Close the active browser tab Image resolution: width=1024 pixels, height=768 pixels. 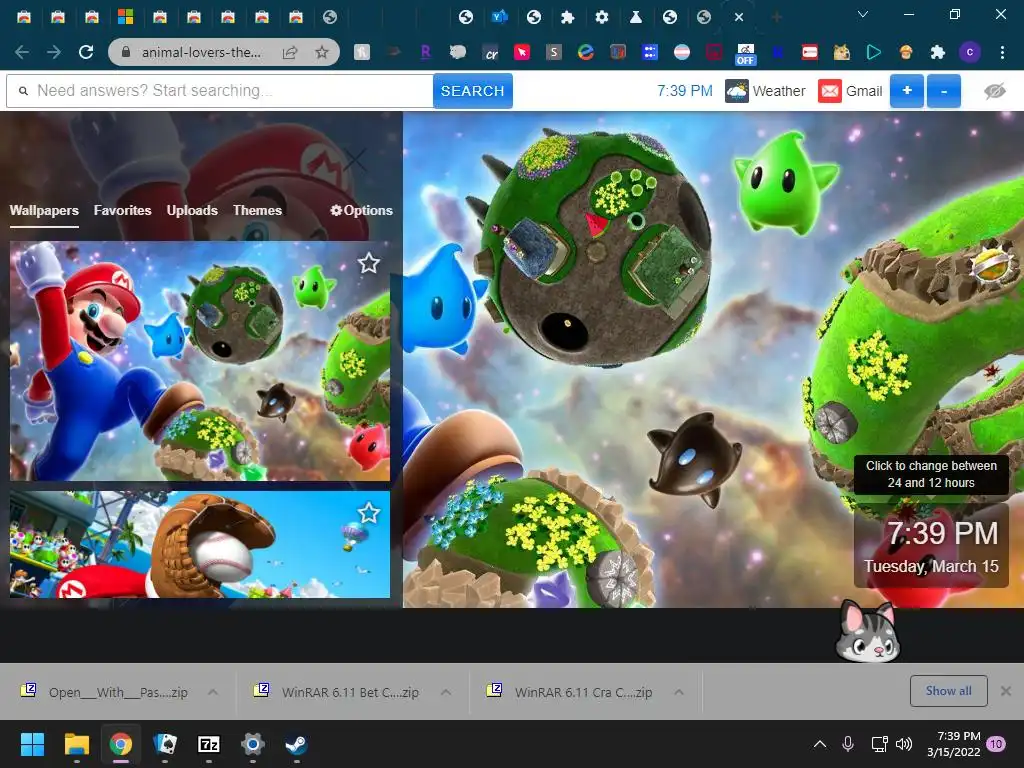[x=739, y=17]
